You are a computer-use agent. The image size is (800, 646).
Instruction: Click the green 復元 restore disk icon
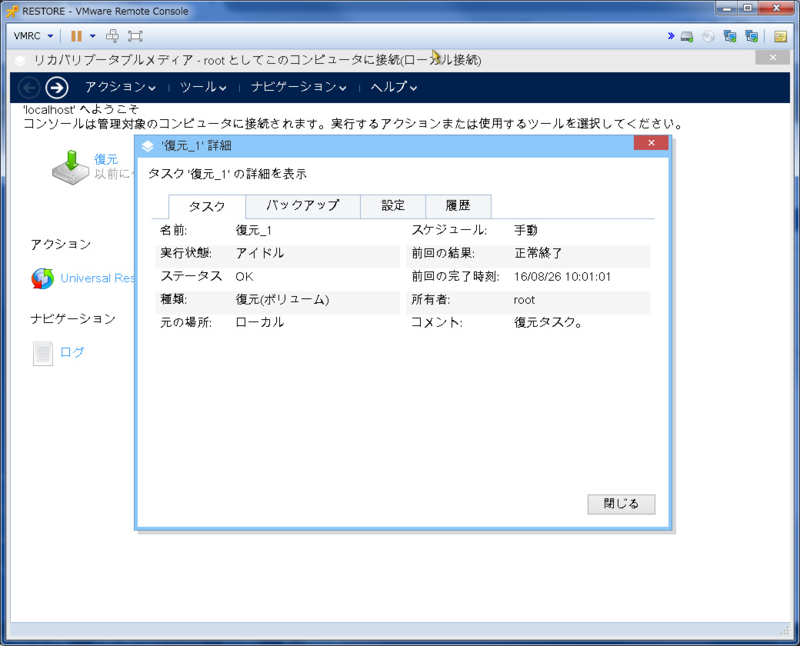71,166
